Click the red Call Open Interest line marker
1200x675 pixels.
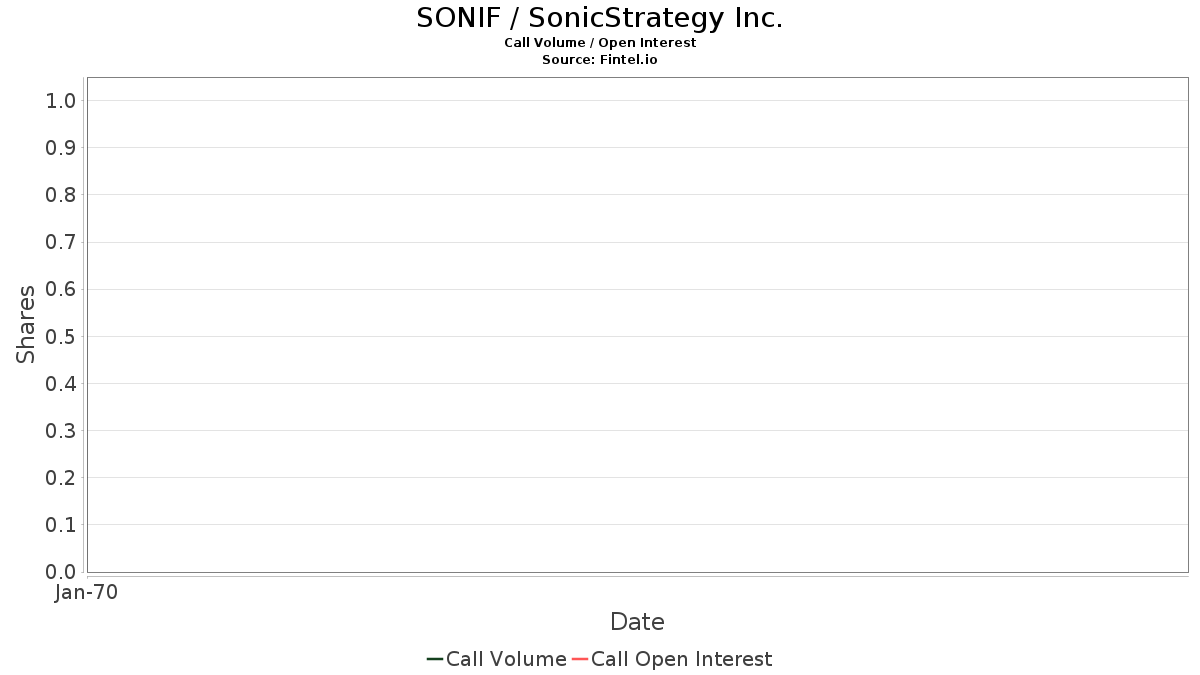click(579, 659)
